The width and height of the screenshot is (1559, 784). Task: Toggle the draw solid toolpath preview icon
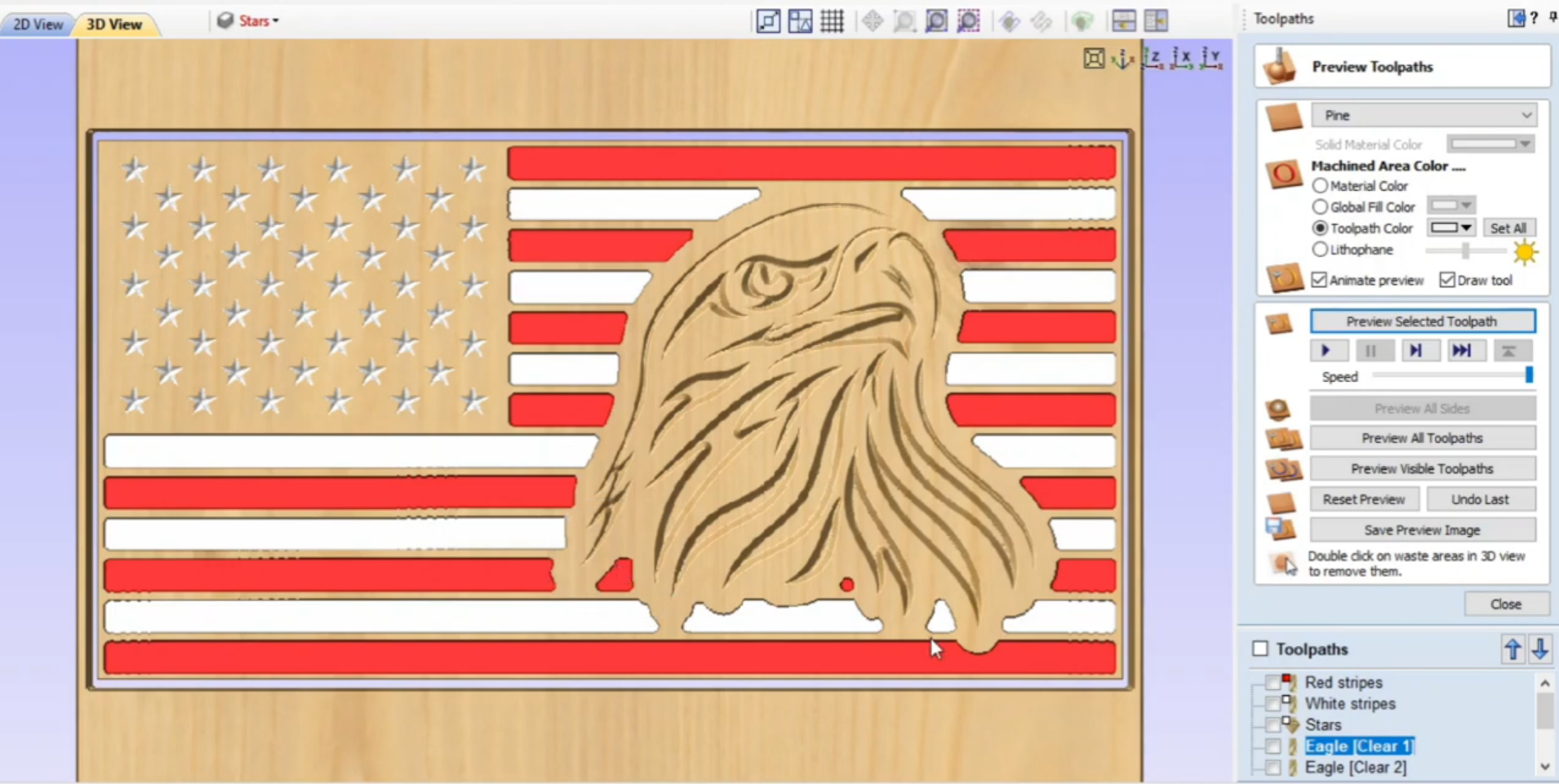tap(1010, 21)
